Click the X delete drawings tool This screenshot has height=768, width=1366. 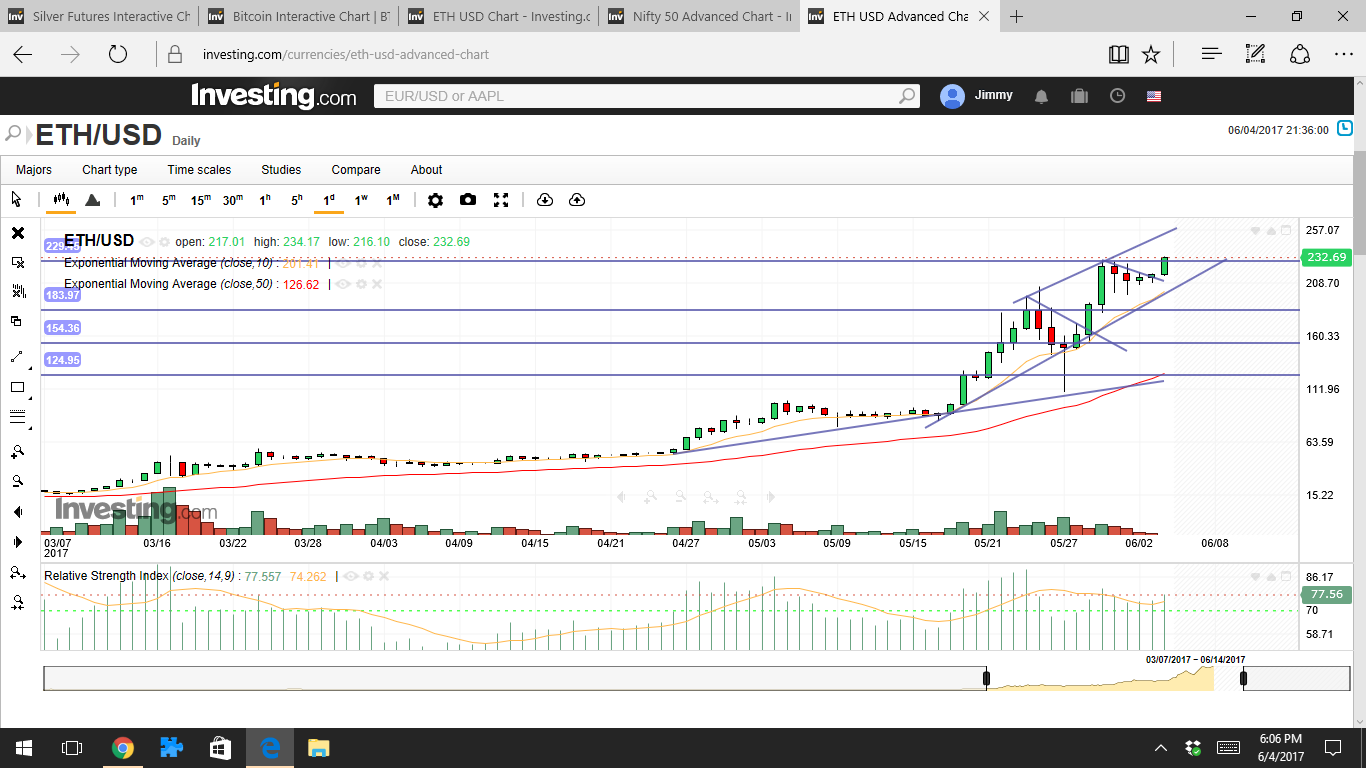pyautogui.click(x=17, y=233)
